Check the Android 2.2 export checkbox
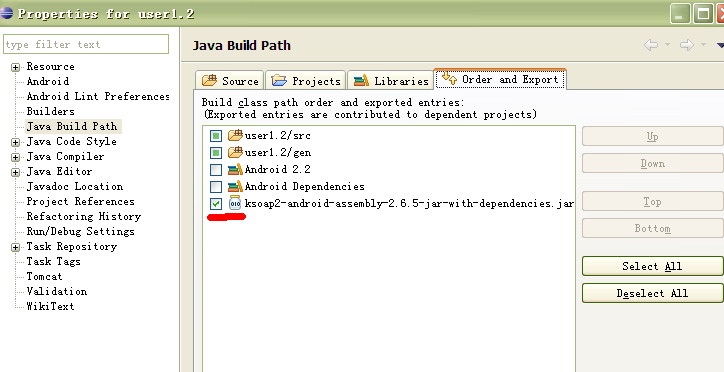Viewport: 724px width, 372px height. tap(216, 170)
